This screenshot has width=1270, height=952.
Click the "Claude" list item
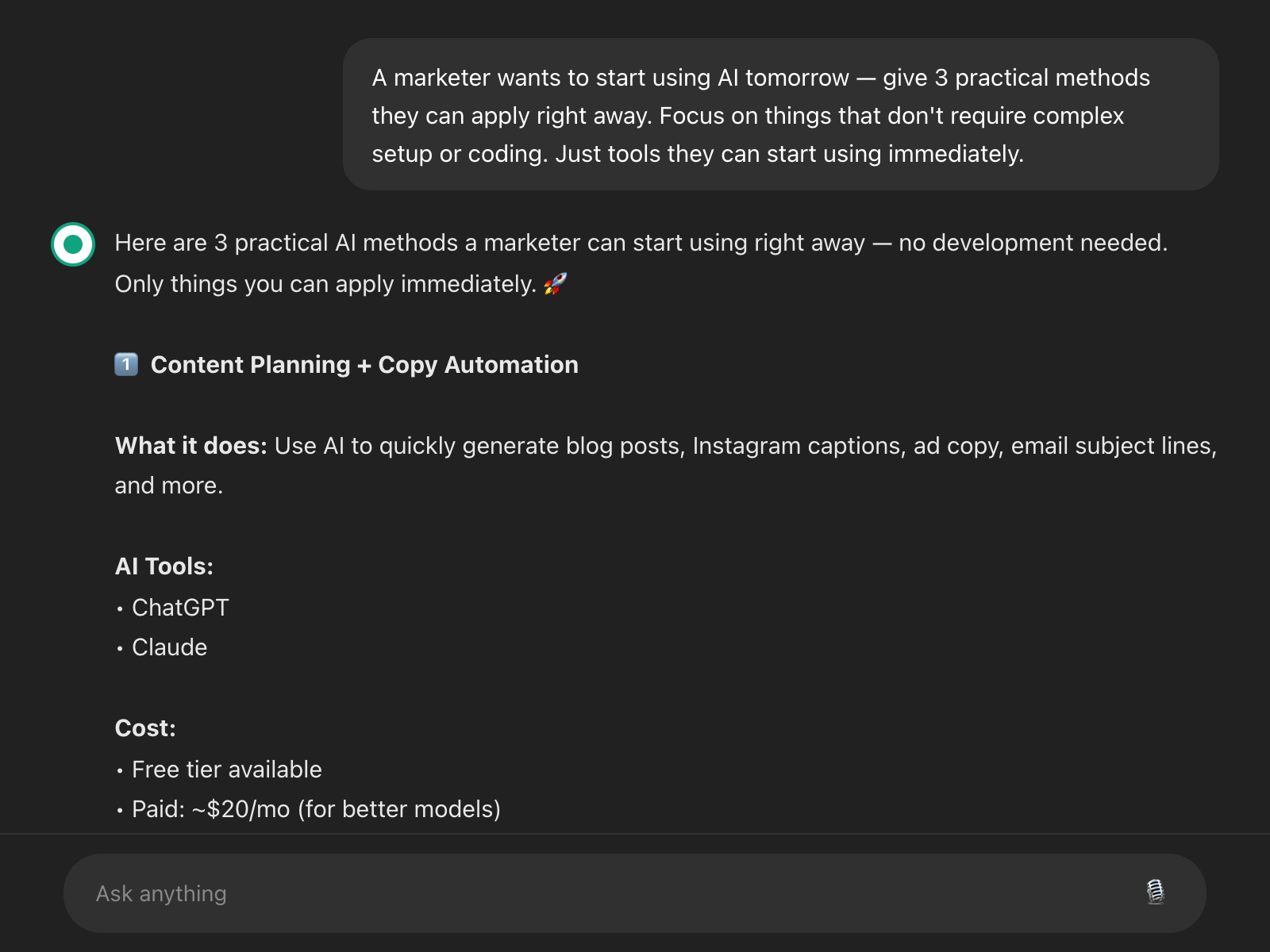(x=169, y=647)
